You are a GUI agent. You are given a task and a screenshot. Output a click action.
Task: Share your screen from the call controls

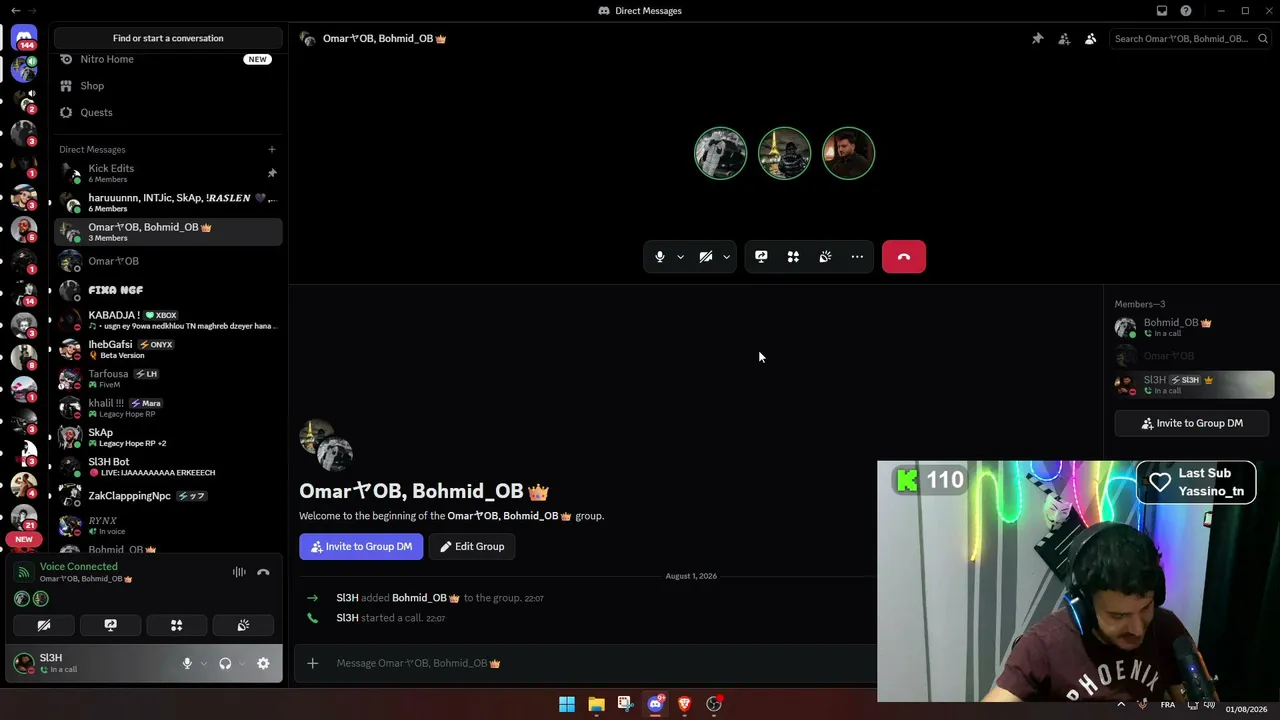pos(761,257)
